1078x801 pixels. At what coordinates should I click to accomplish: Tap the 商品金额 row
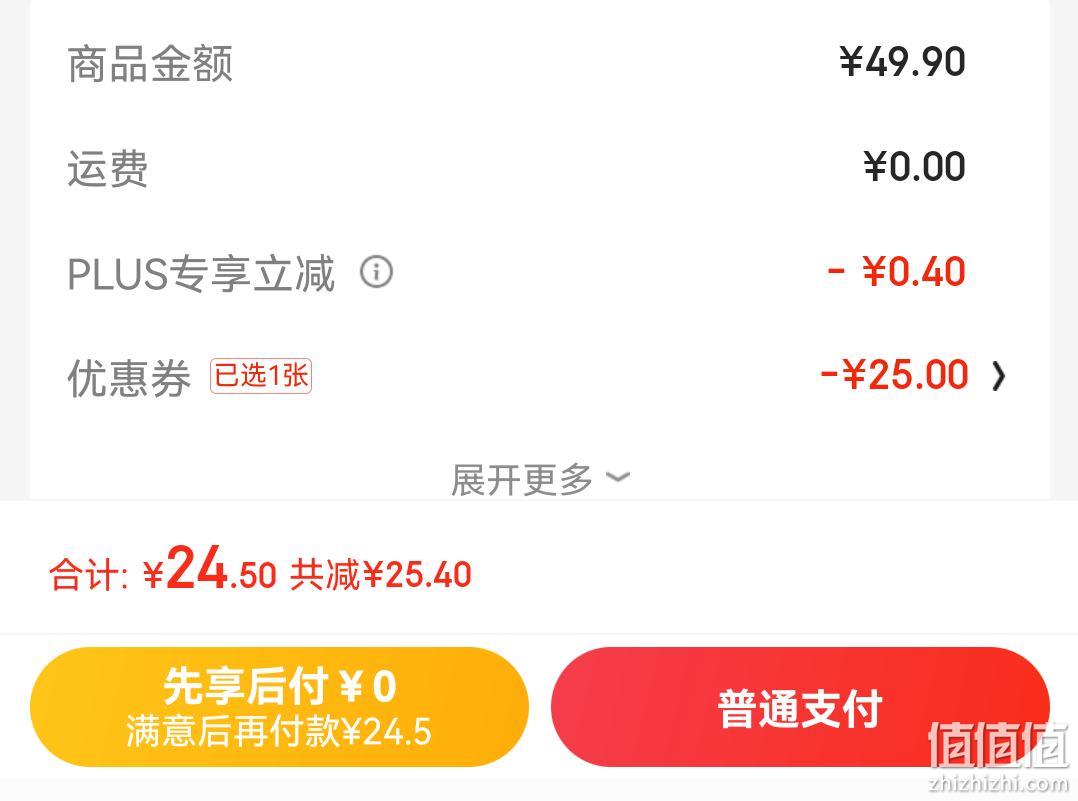click(539, 63)
